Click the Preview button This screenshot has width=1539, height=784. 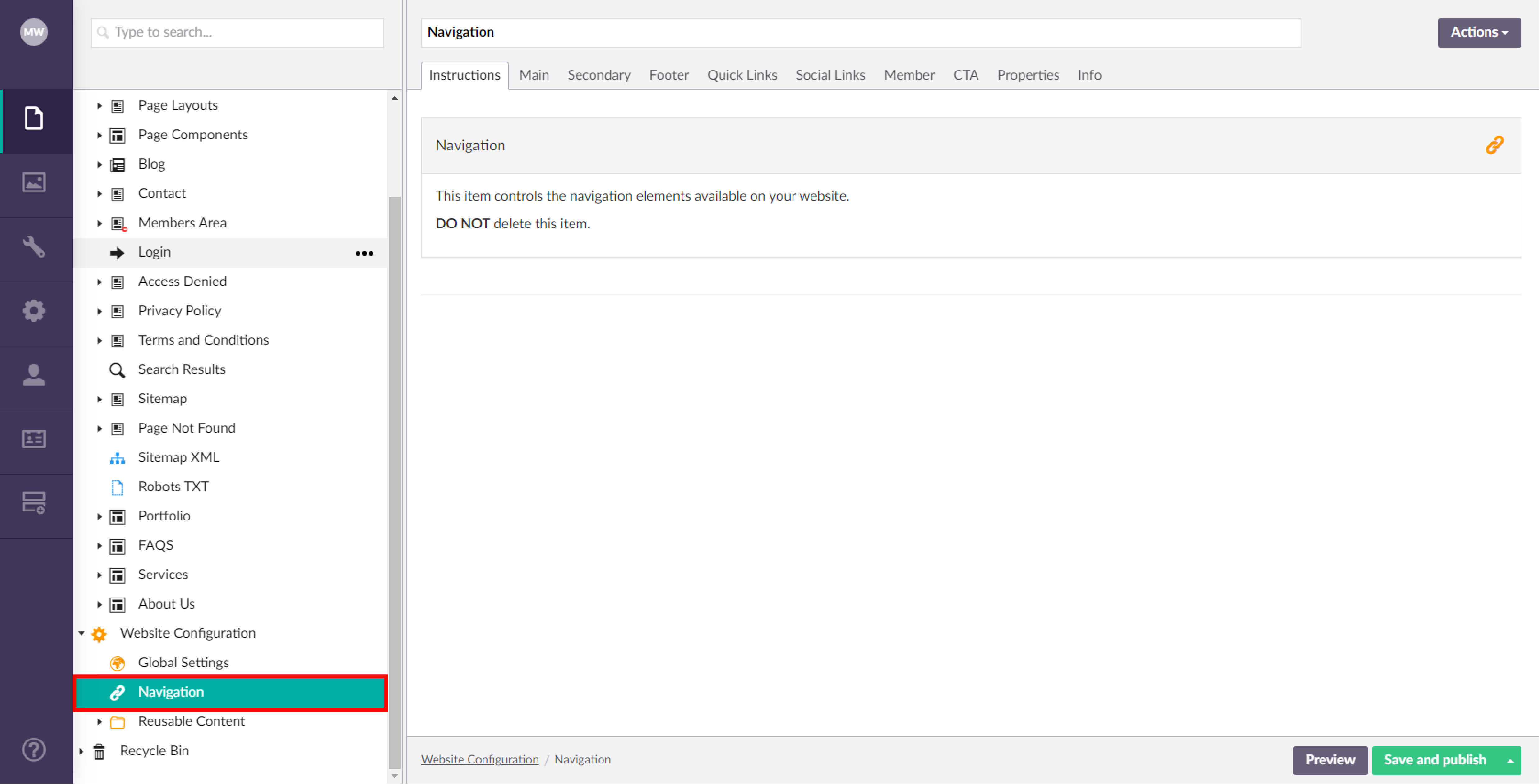pyautogui.click(x=1330, y=760)
